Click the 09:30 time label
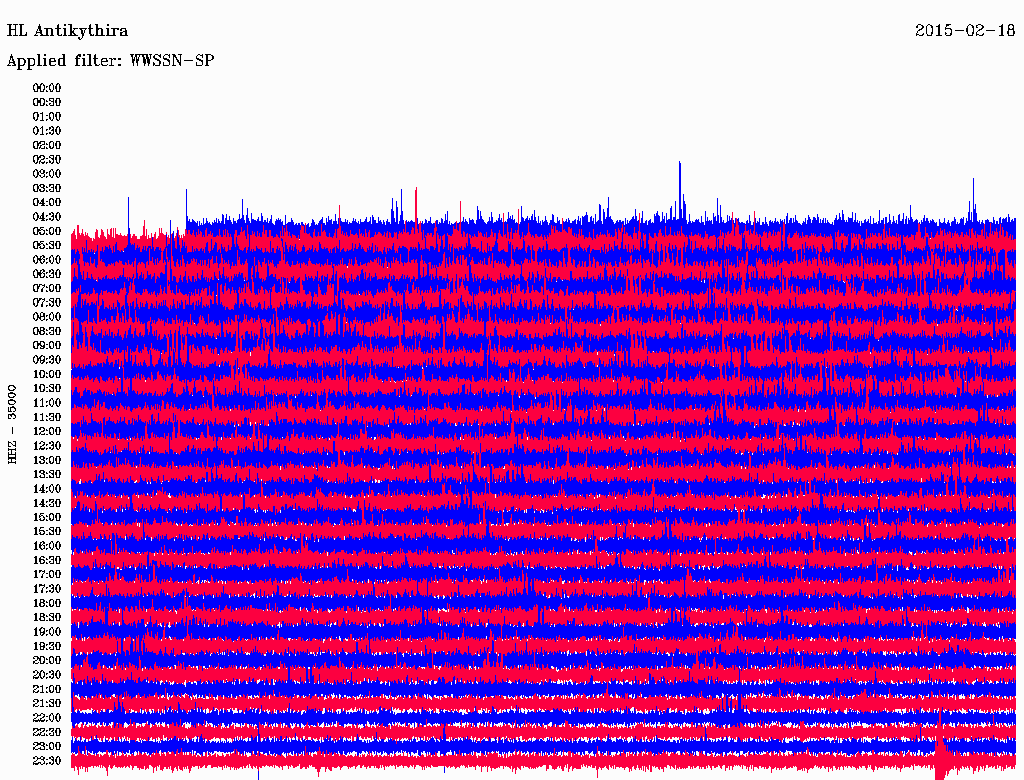Image resolution: width=1024 pixels, height=780 pixels. pyautogui.click(x=47, y=360)
